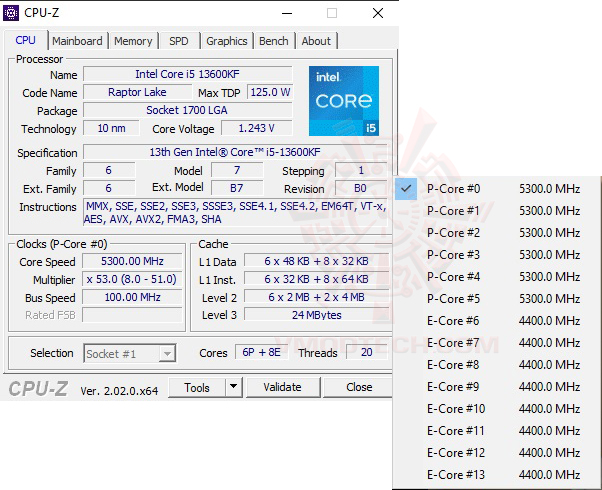The width and height of the screenshot is (602, 490).
Task: Click the Instructions list field
Action: click(235, 213)
